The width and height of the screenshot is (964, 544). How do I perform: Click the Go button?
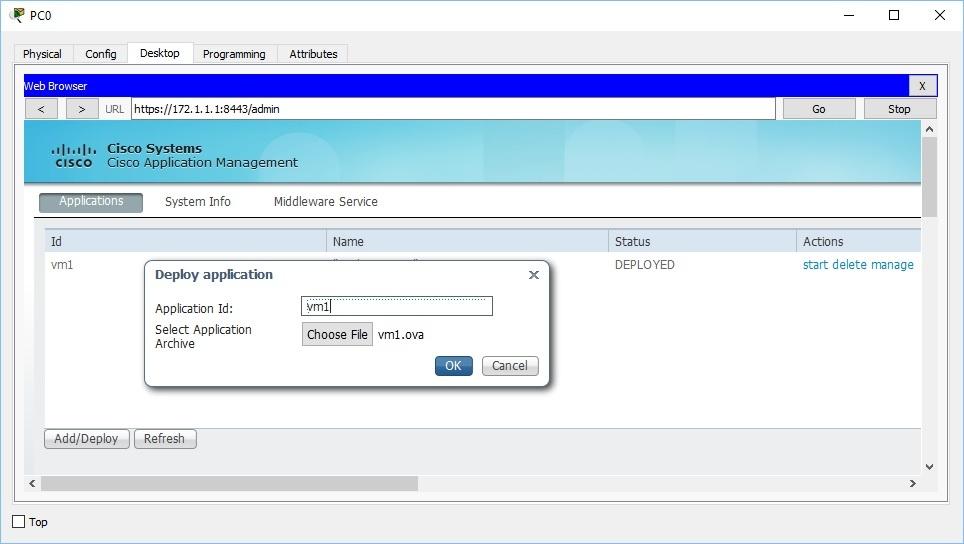(819, 109)
